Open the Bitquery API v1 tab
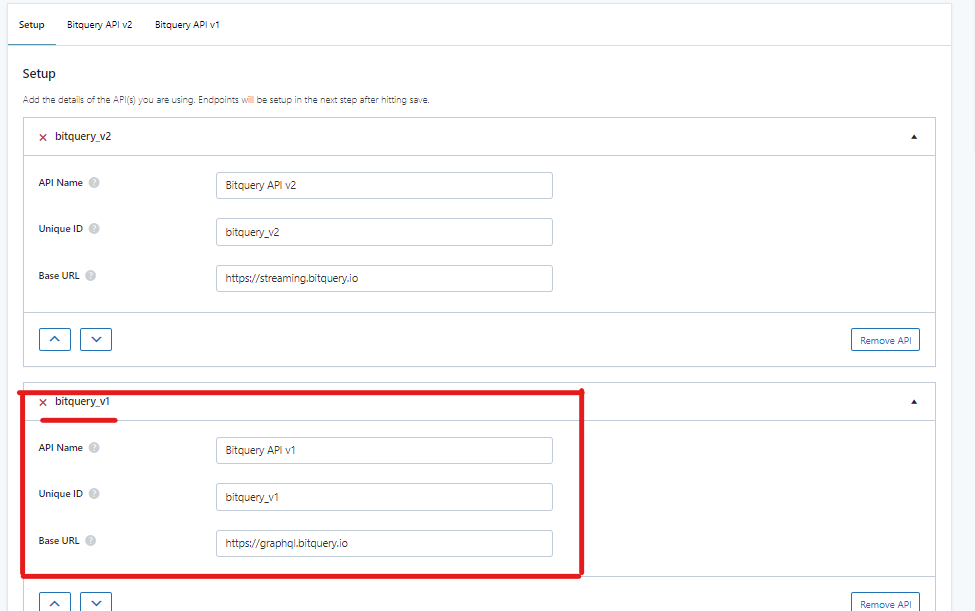Image resolution: width=975 pixels, height=611 pixels. (187, 25)
